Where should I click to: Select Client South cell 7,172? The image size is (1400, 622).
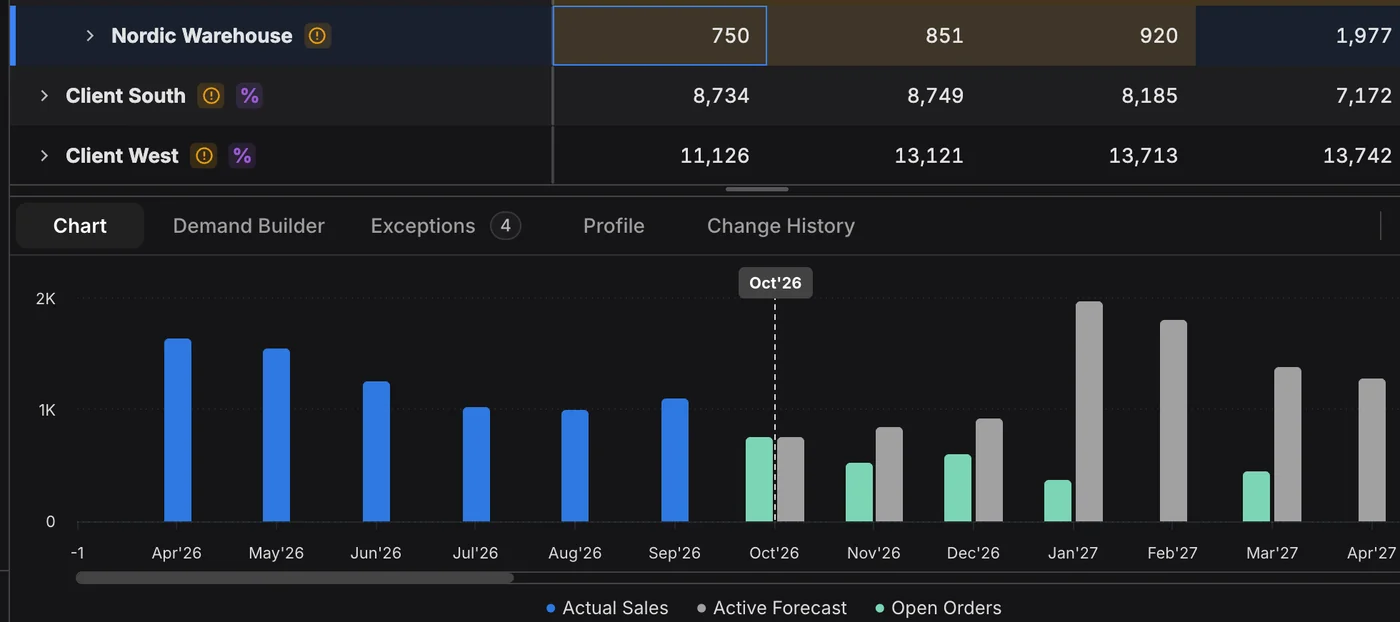pos(1298,96)
